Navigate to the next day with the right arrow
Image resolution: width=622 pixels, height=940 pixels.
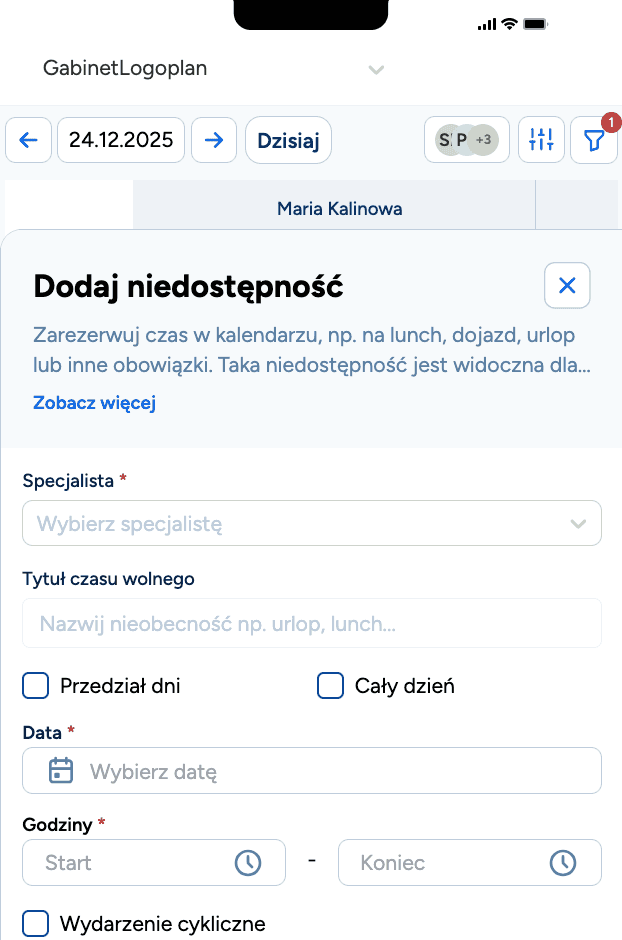click(x=213, y=140)
